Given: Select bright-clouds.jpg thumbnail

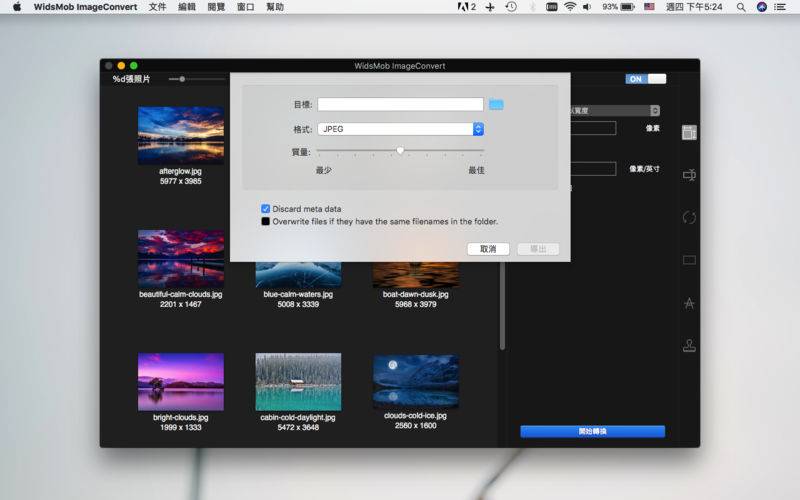Looking at the screenshot, I should (x=181, y=382).
